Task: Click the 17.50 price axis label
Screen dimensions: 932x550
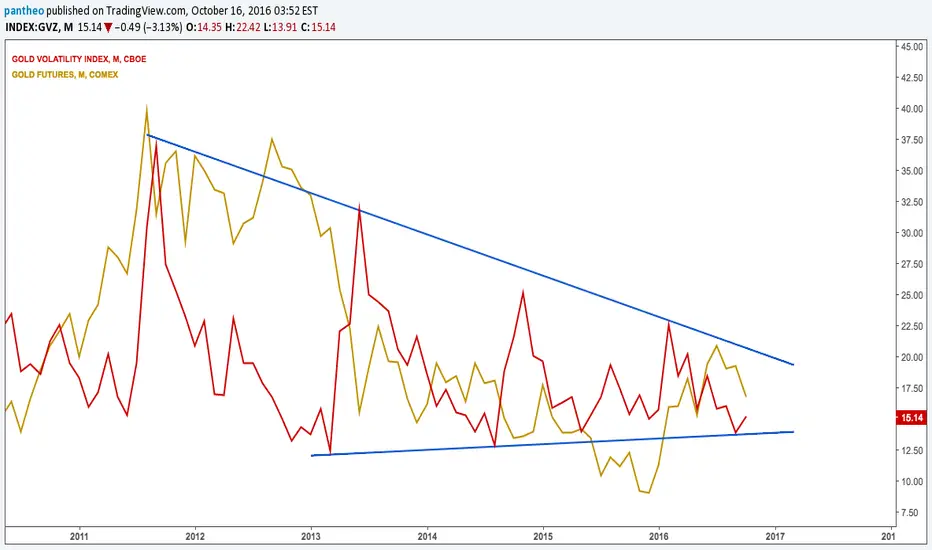Action: 912,388
